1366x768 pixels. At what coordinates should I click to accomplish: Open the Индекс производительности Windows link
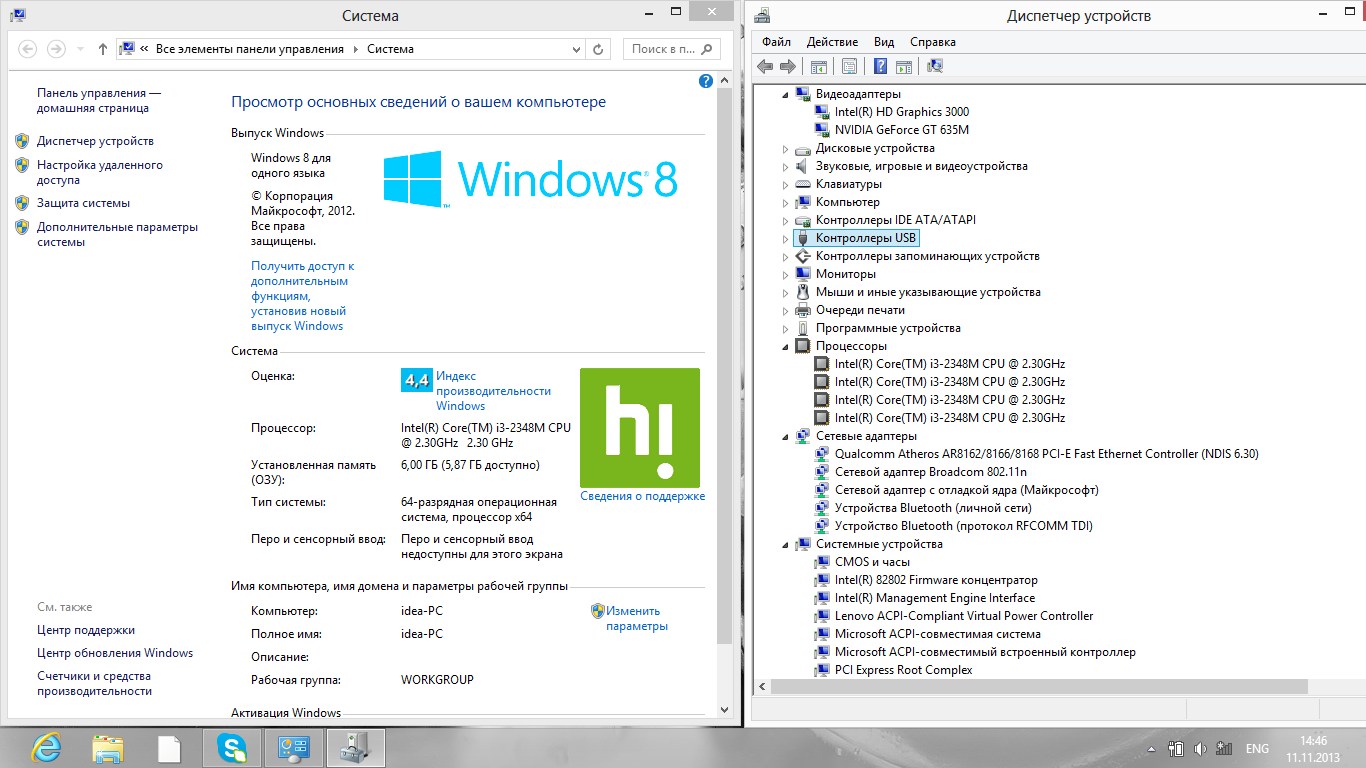[493, 391]
